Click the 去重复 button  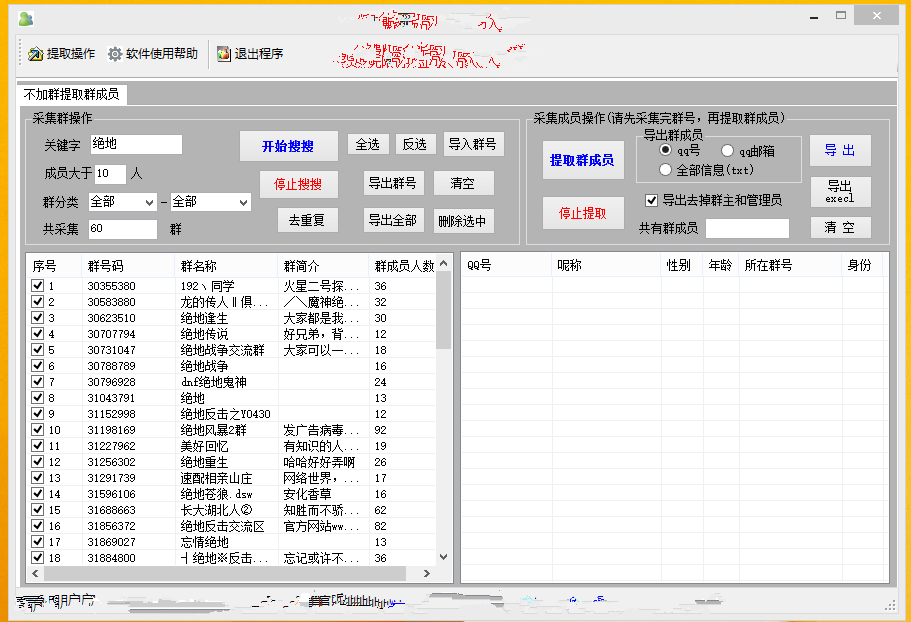(x=307, y=221)
